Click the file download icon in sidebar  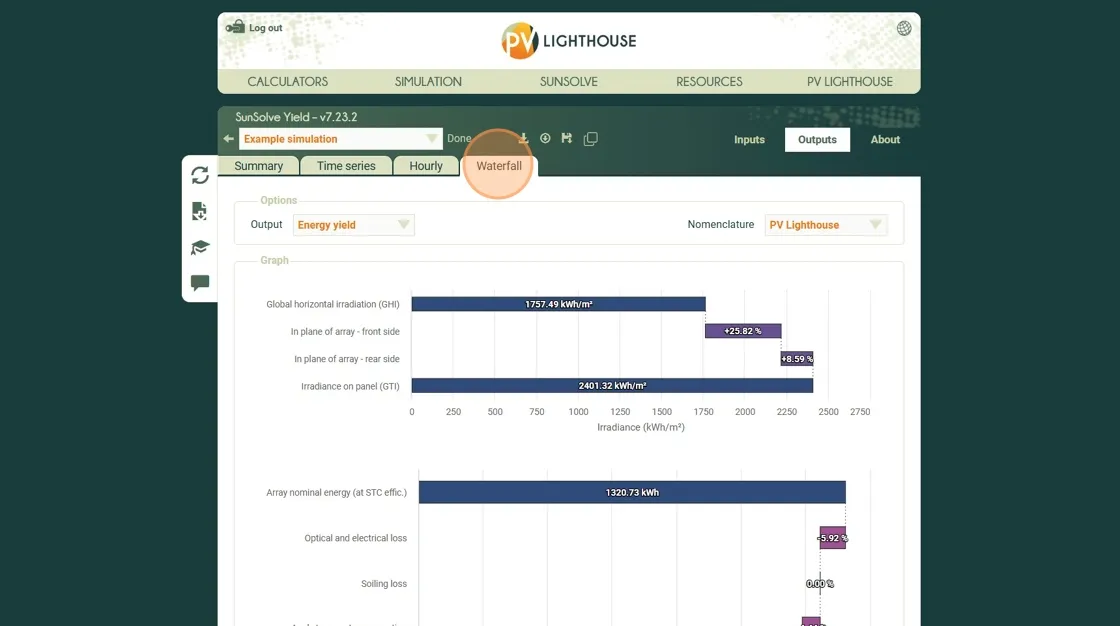pyautogui.click(x=200, y=211)
